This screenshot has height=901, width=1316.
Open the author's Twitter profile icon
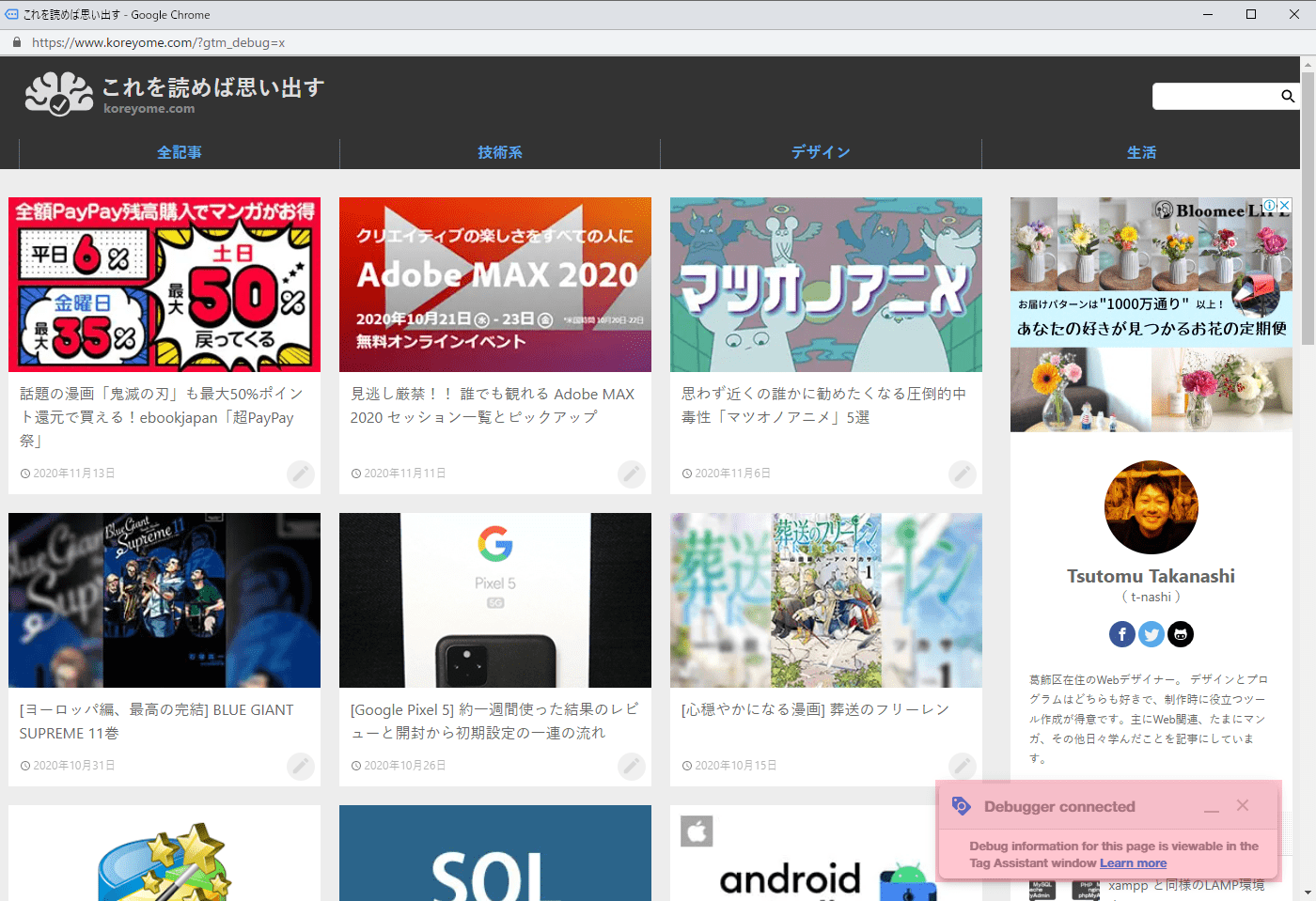(1151, 634)
